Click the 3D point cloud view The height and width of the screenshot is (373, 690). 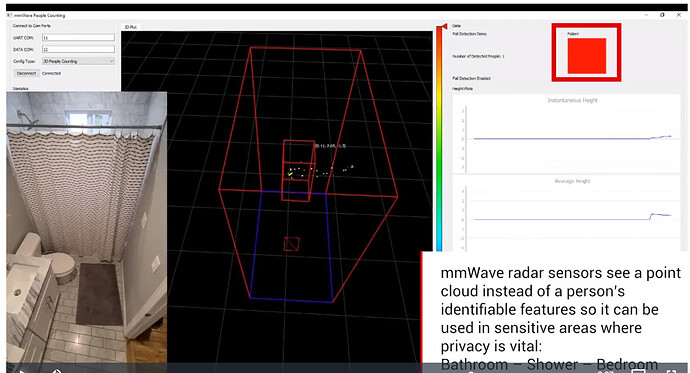tap(277, 197)
